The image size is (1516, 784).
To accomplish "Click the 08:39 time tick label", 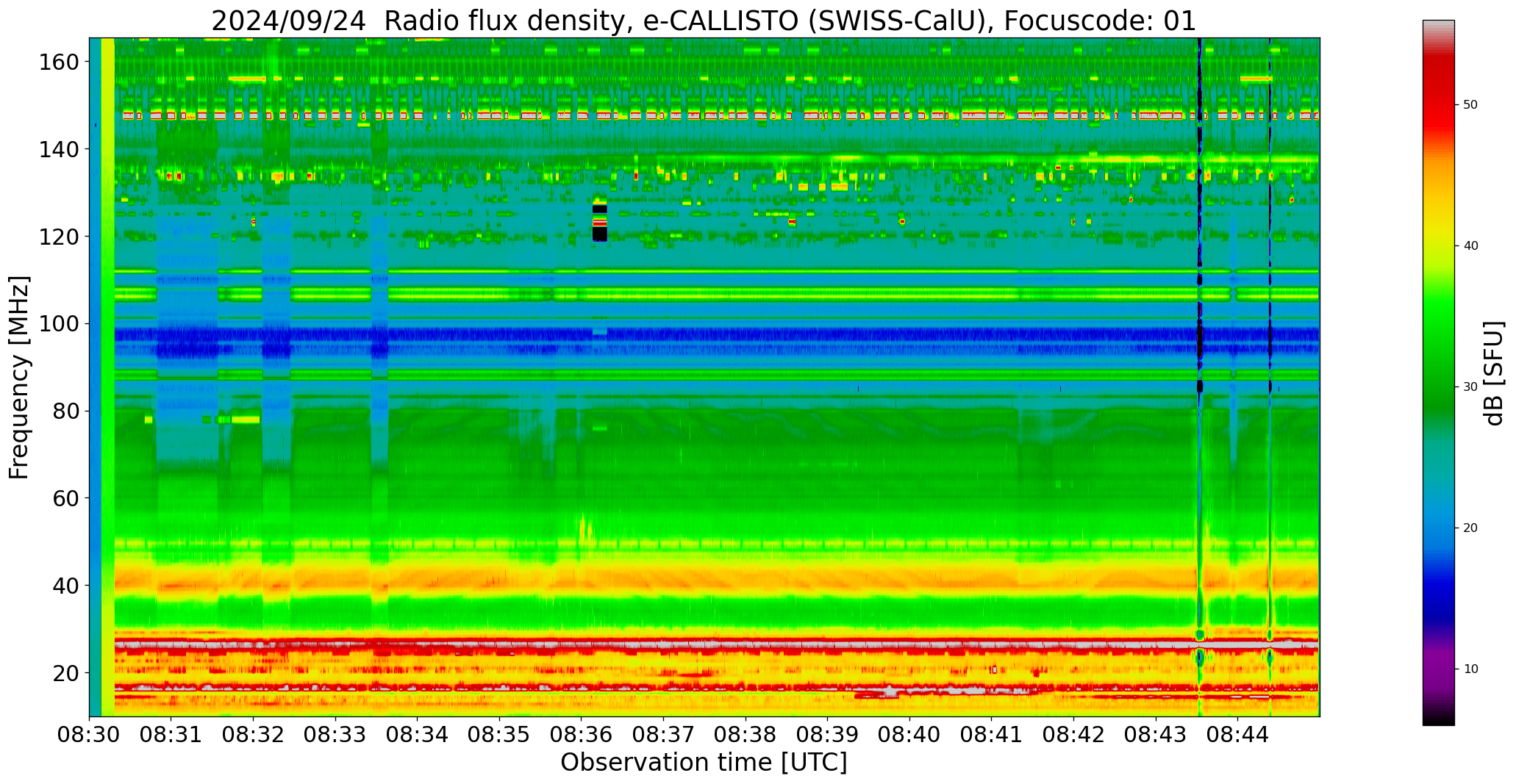I will (827, 736).
